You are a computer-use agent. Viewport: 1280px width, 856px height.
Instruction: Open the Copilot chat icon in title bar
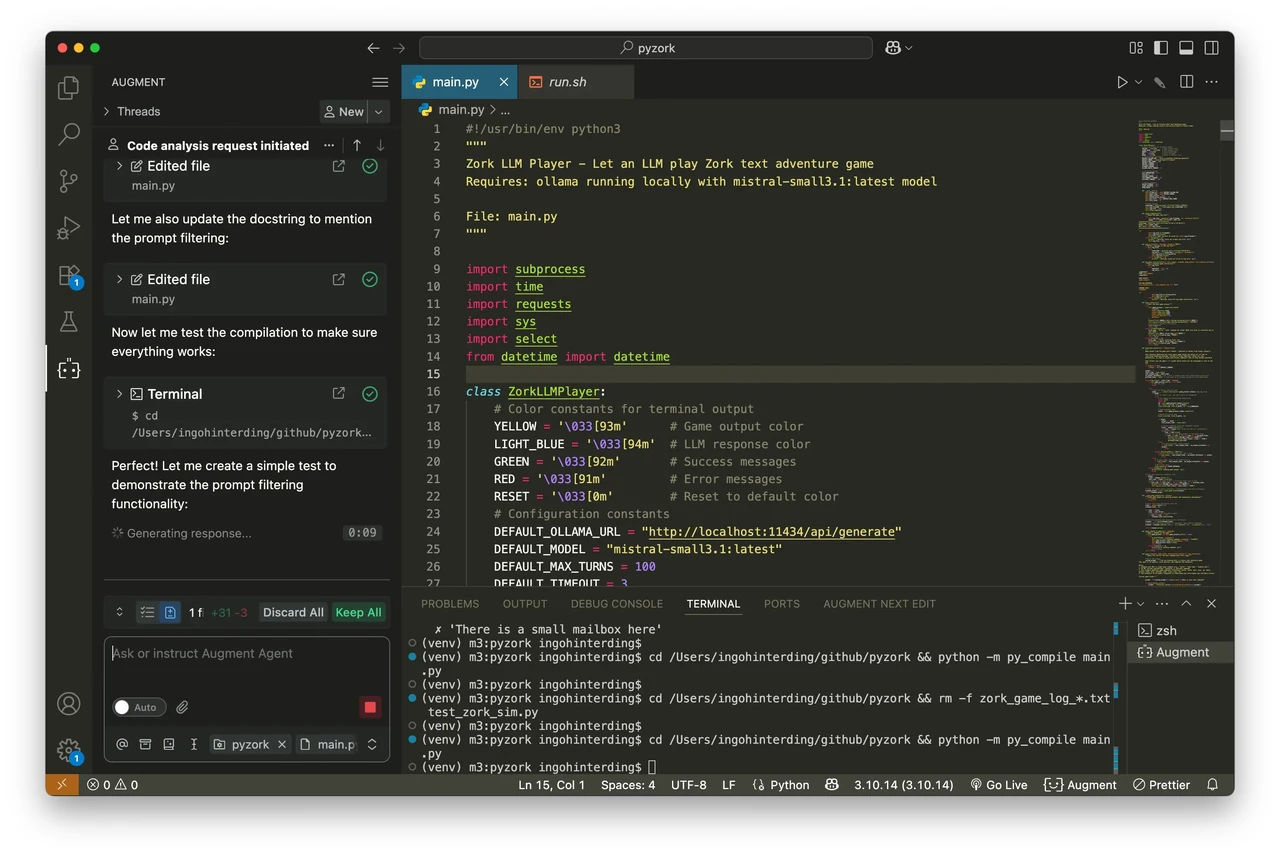[892, 48]
